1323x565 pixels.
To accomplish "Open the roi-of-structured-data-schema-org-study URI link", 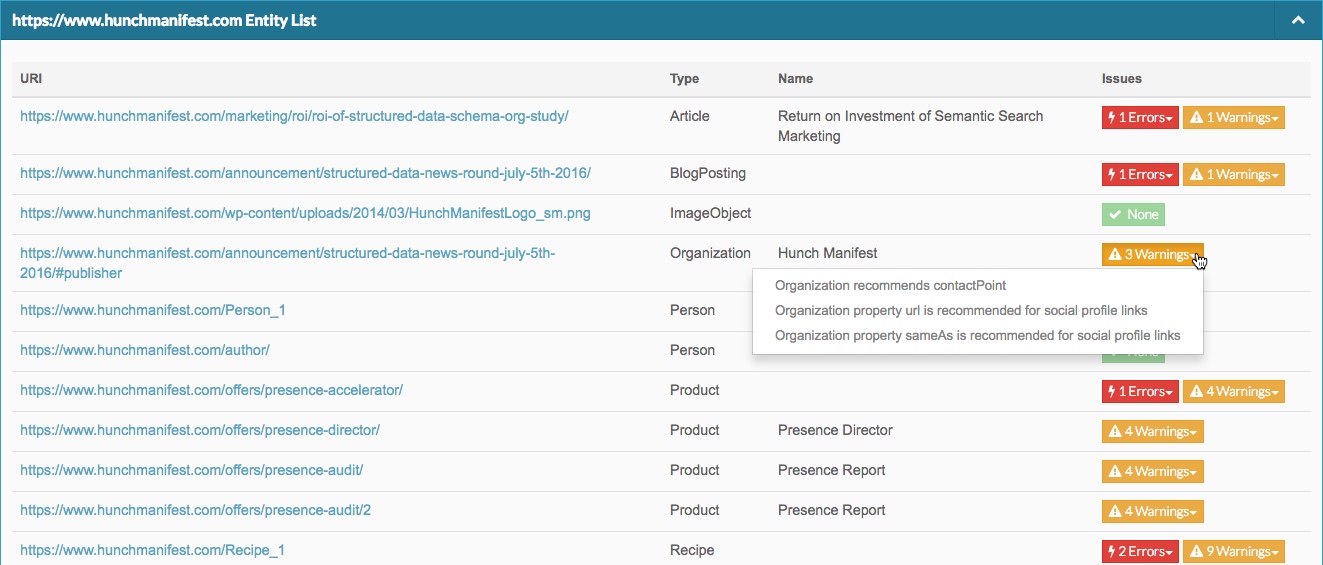I will (x=294, y=116).
